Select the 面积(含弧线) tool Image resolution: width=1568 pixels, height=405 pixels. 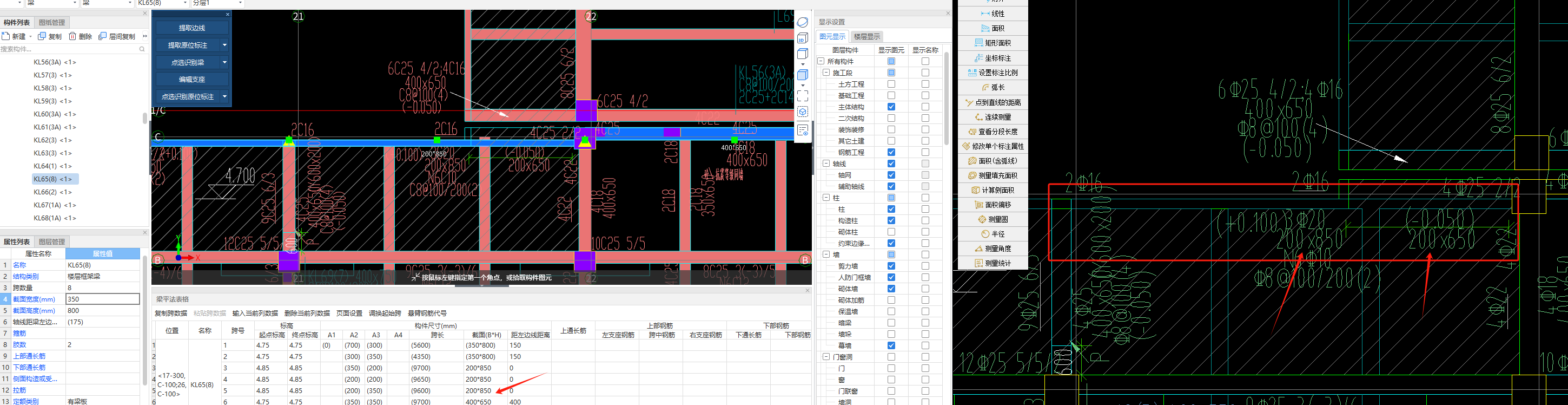pyautogui.click(x=993, y=161)
